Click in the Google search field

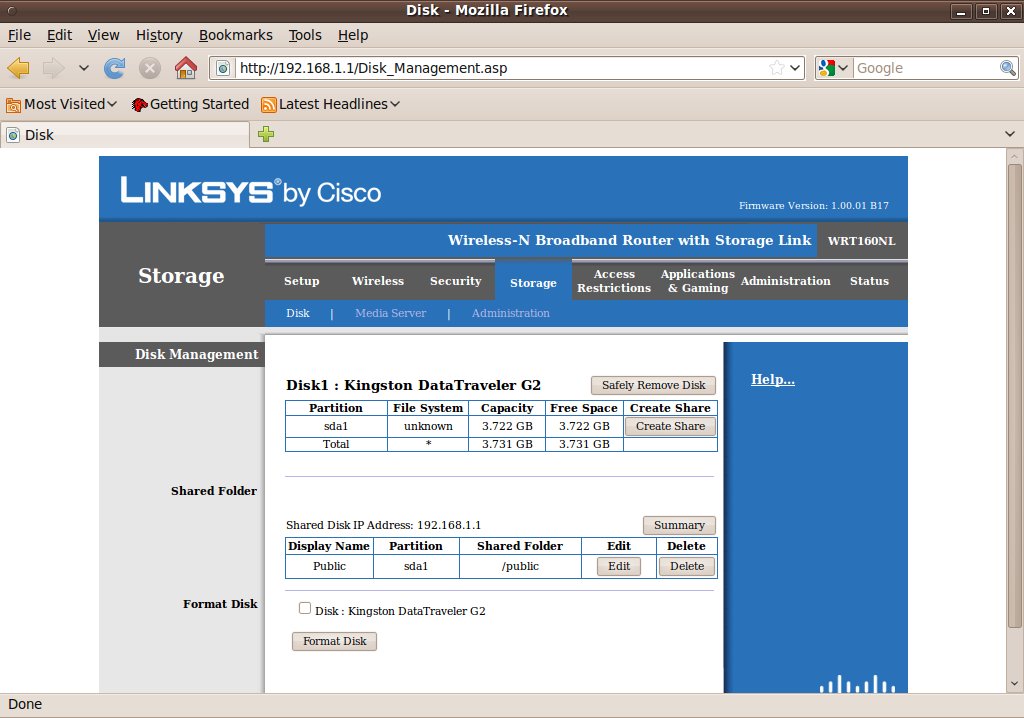pyautogui.click(x=925, y=68)
